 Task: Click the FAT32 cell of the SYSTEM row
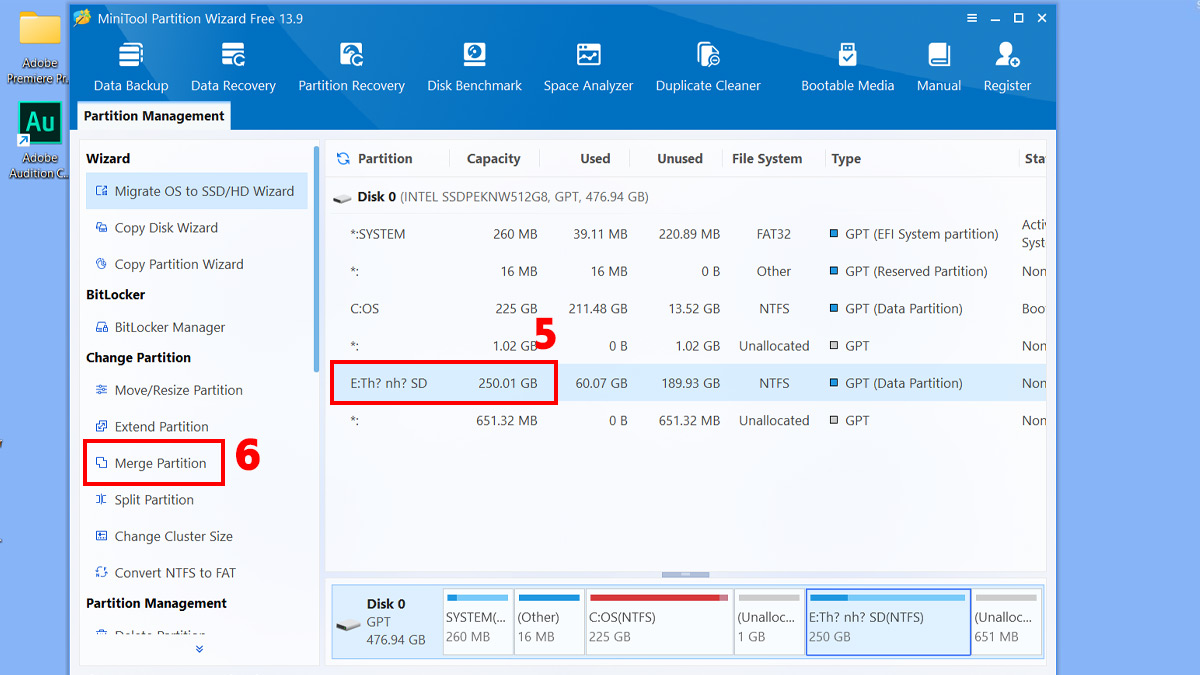(x=774, y=234)
